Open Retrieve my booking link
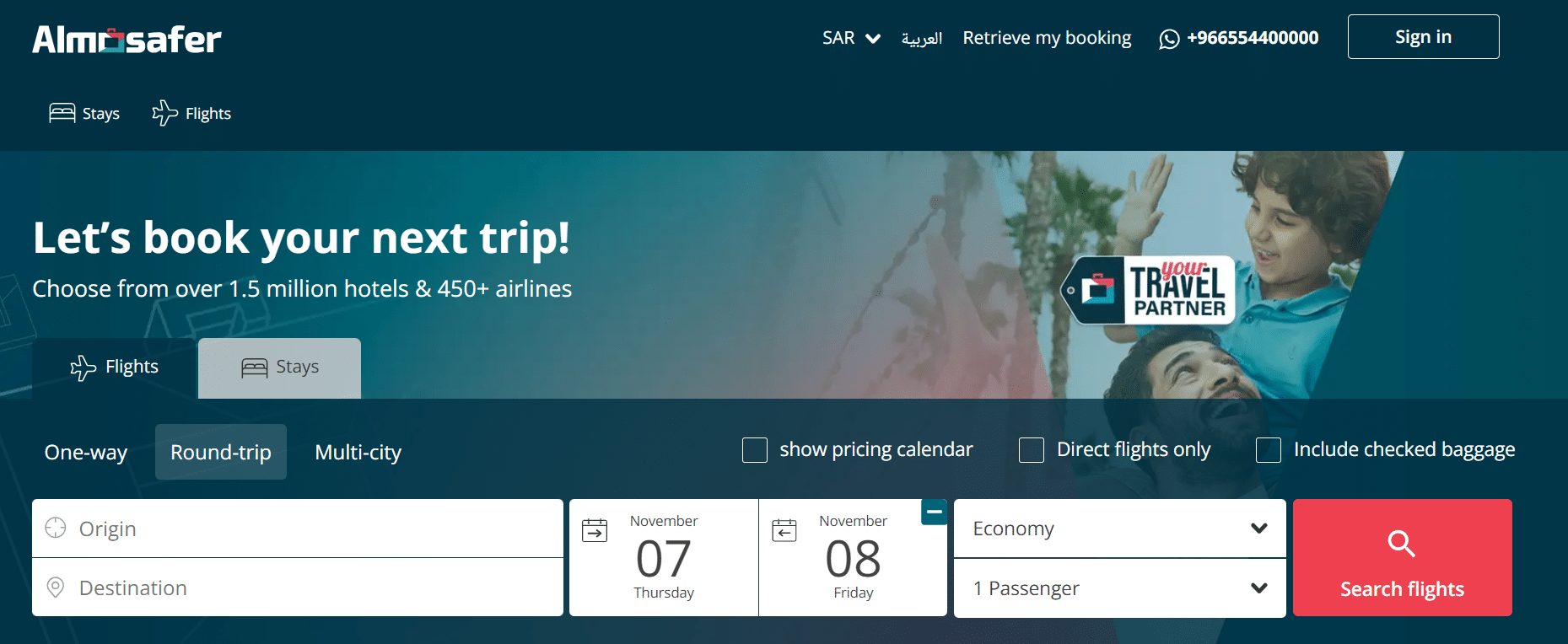Screen dimensions: 1568x644 tap(1047, 38)
